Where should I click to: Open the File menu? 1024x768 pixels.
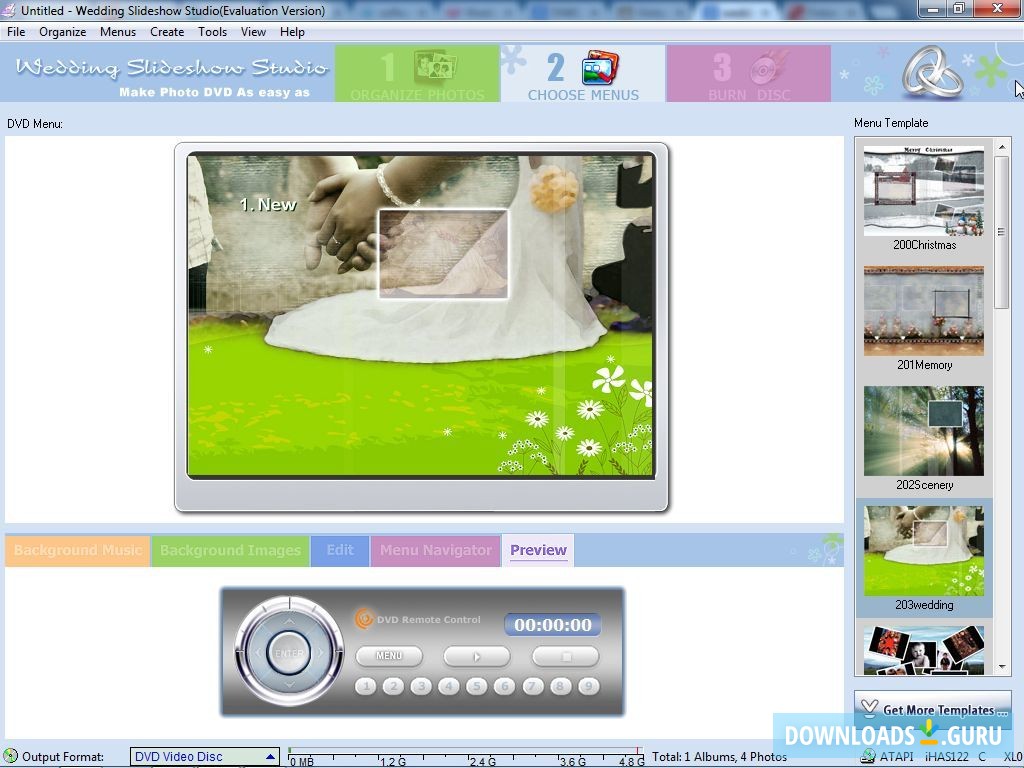point(16,32)
